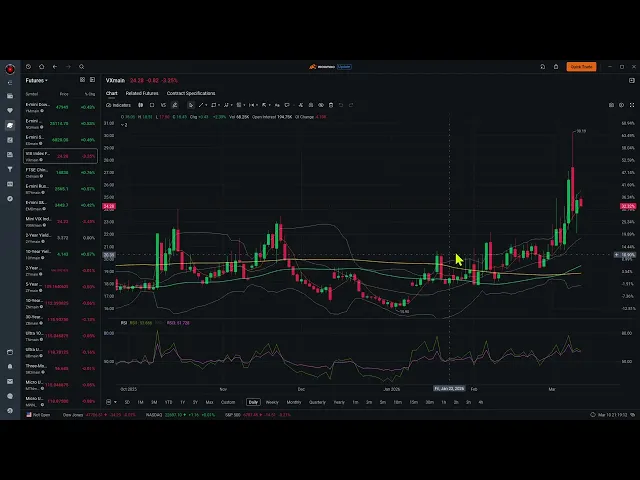The width and height of the screenshot is (640, 480).
Task: Select the FTSE China futures row
Action: point(60,173)
